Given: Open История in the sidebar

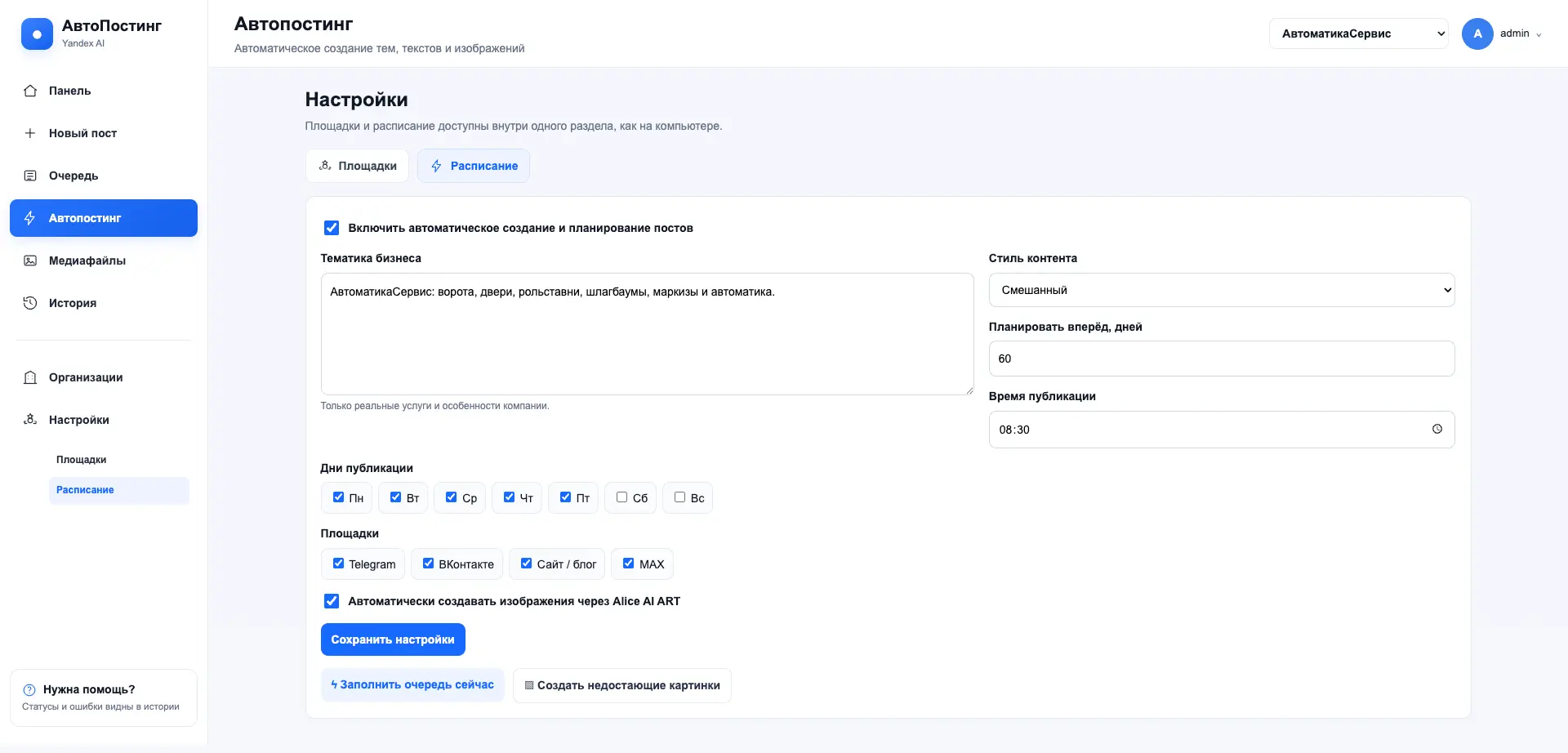Looking at the screenshot, I should (104, 303).
